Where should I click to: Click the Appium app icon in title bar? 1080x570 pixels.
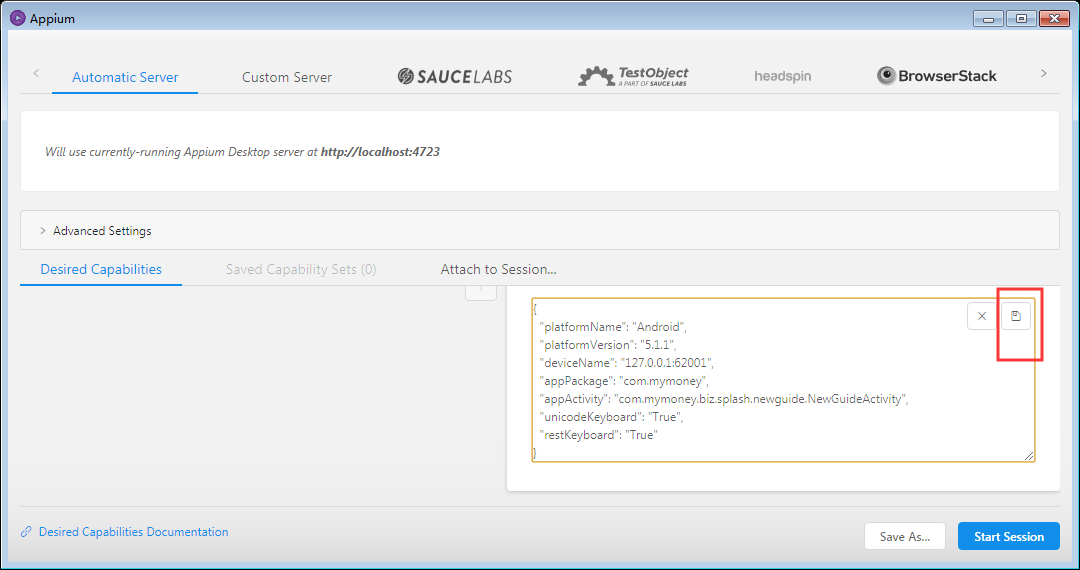pyautogui.click(x=18, y=19)
